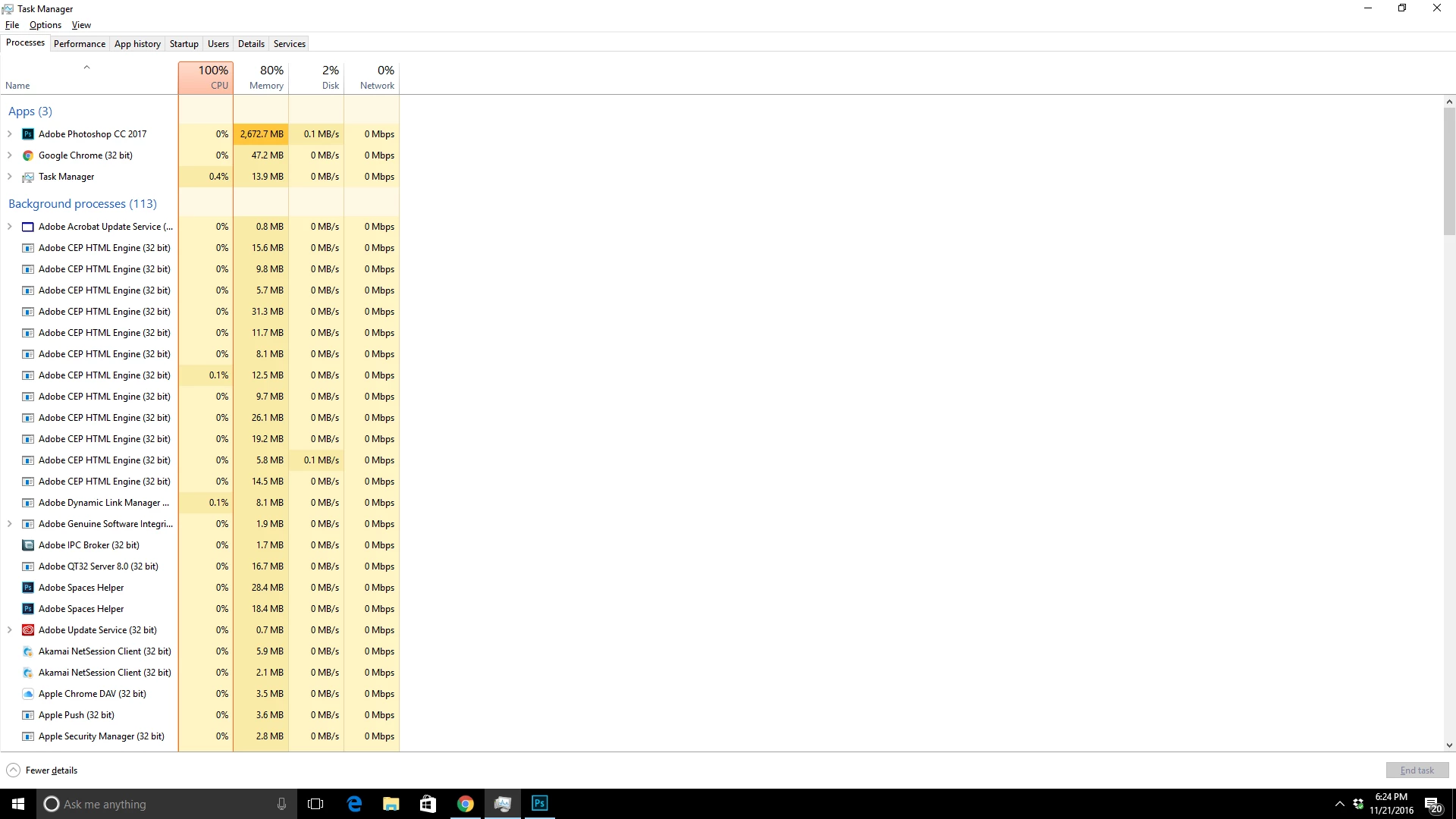Open the Options menu
The width and height of the screenshot is (1456, 819).
click(45, 25)
